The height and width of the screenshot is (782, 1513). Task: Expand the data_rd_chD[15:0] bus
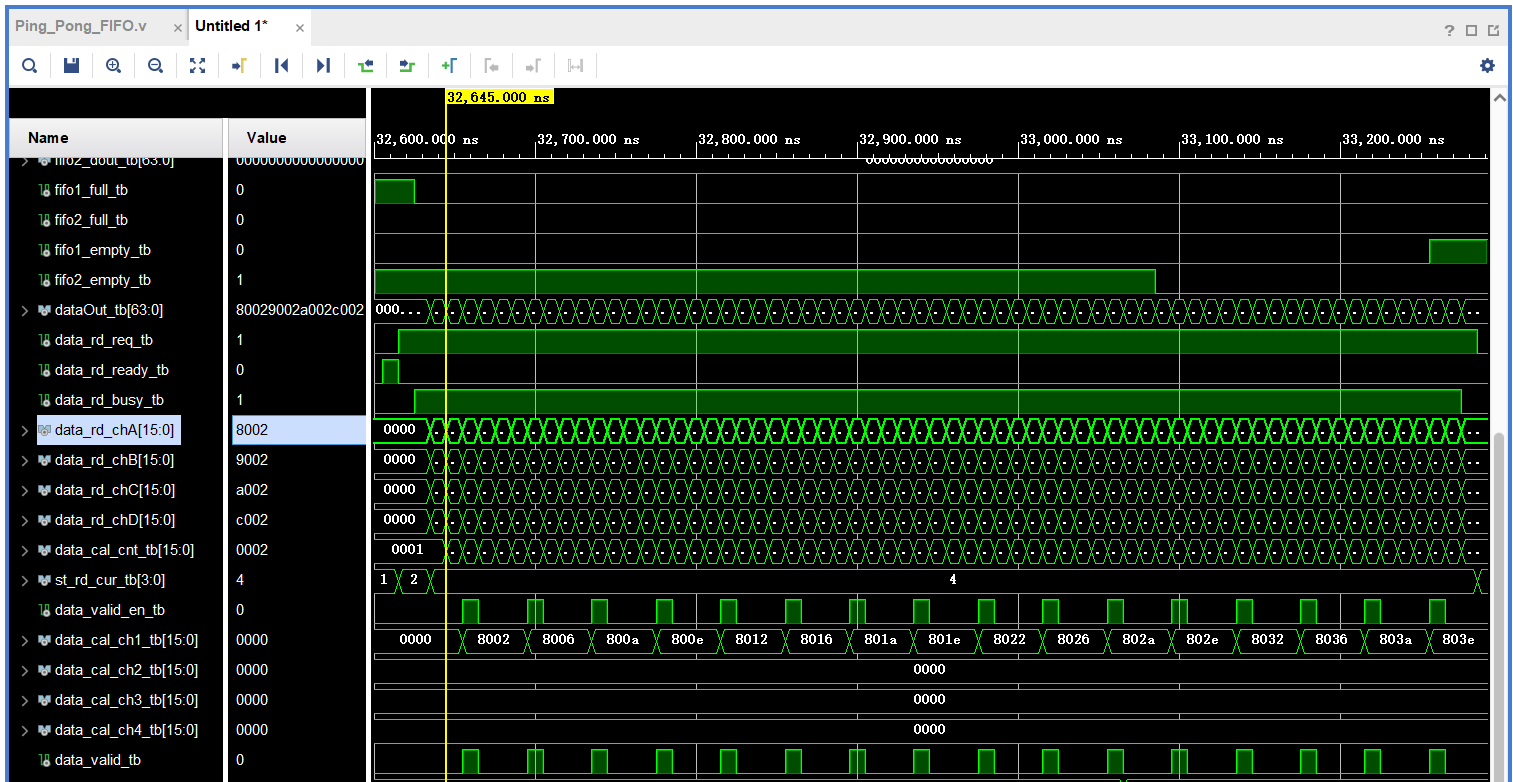25,520
